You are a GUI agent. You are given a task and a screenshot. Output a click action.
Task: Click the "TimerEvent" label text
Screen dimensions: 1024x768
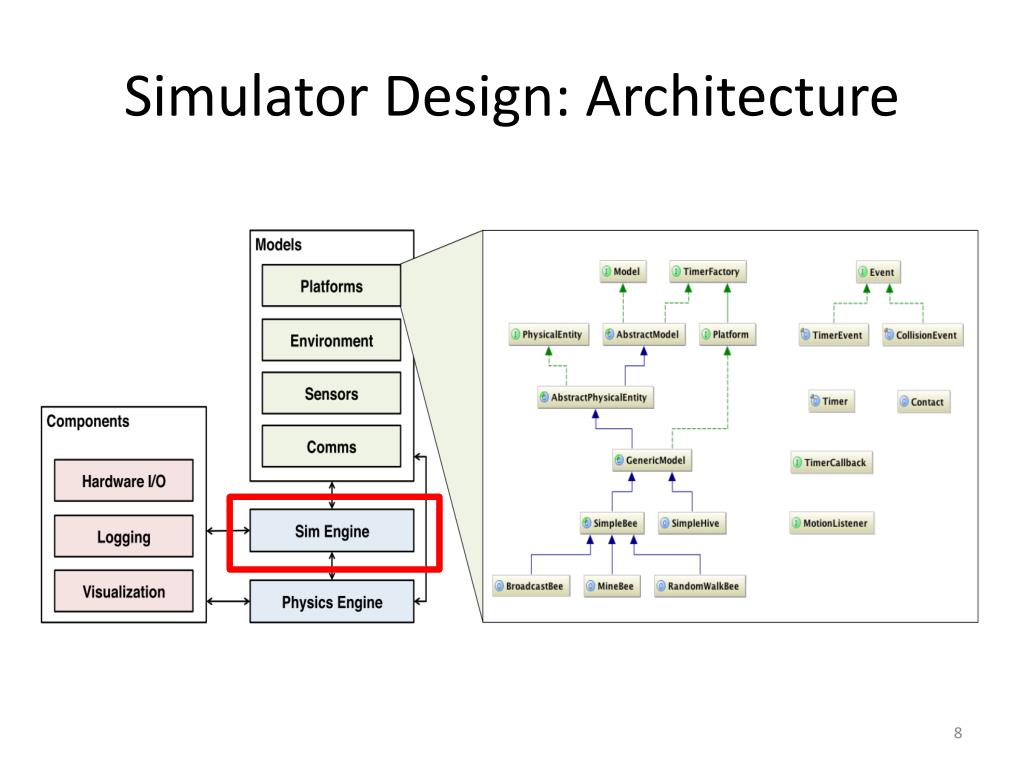pos(837,335)
